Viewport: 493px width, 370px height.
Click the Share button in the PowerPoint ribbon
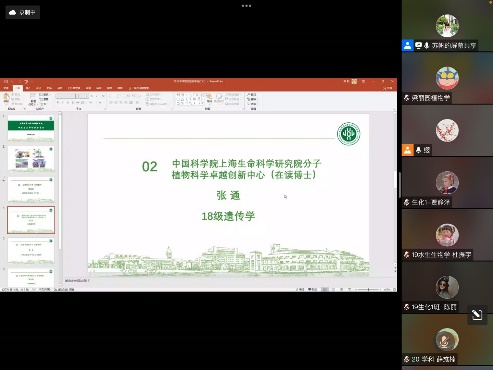(x=388, y=88)
